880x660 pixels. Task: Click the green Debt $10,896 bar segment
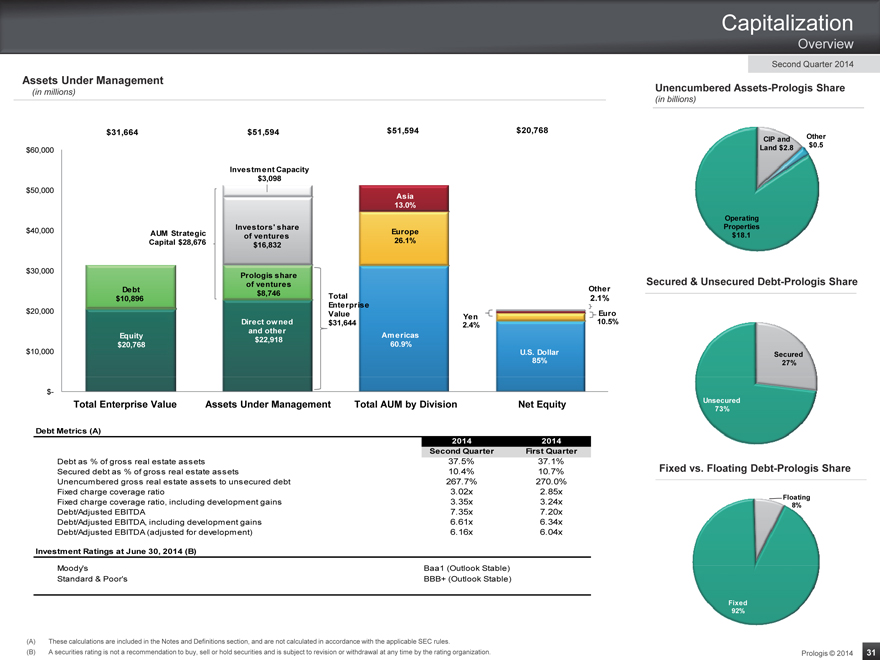point(129,290)
